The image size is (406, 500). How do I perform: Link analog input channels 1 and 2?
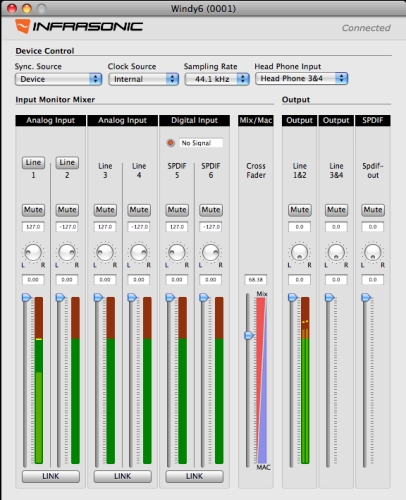[51, 476]
